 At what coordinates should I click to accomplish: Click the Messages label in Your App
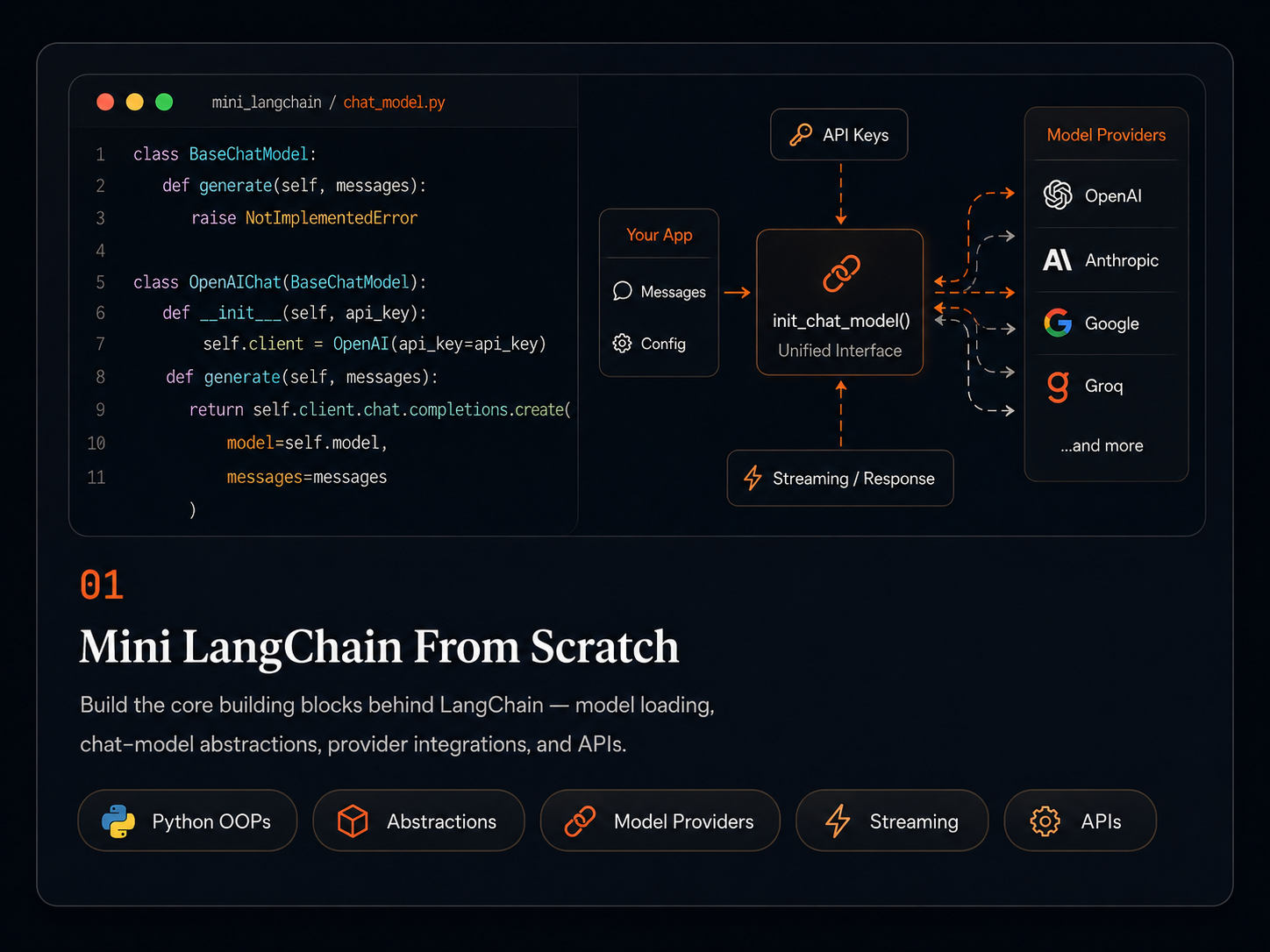pos(673,292)
